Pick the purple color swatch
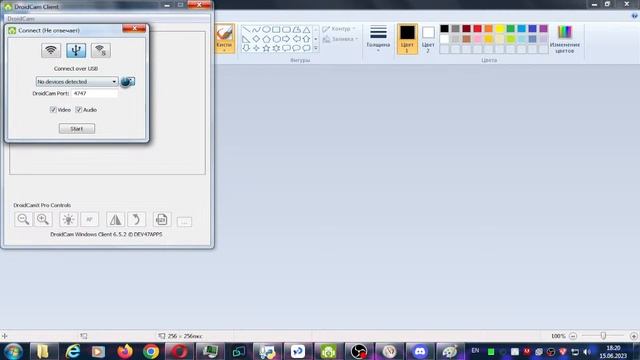 tap(544, 29)
